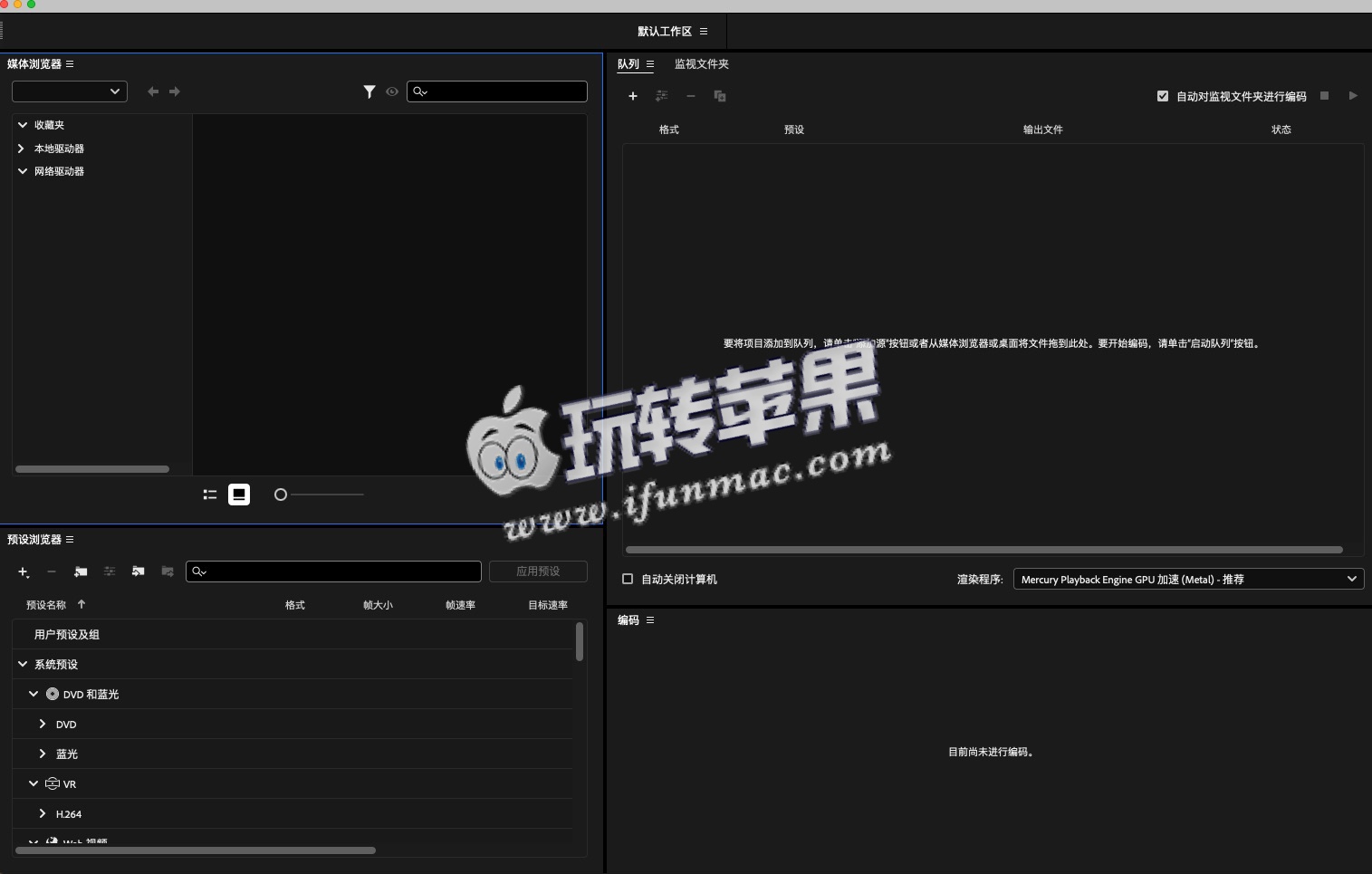Click the 状态 column header in Queue
Image resolution: width=1372 pixels, height=874 pixels.
tap(1281, 130)
